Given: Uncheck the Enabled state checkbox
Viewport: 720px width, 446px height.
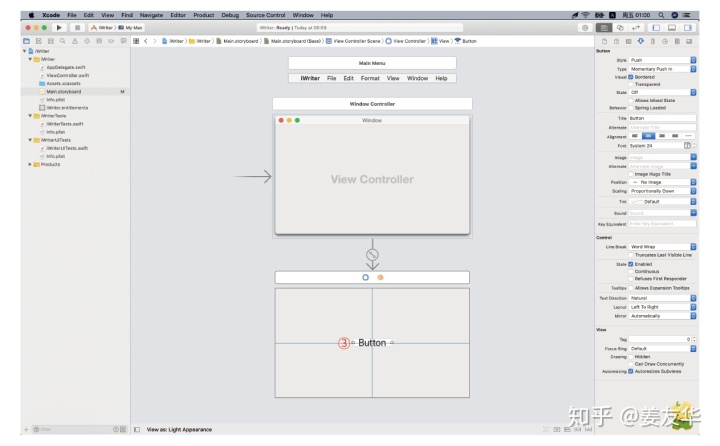Looking at the screenshot, I should pyautogui.click(x=630, y=264).
